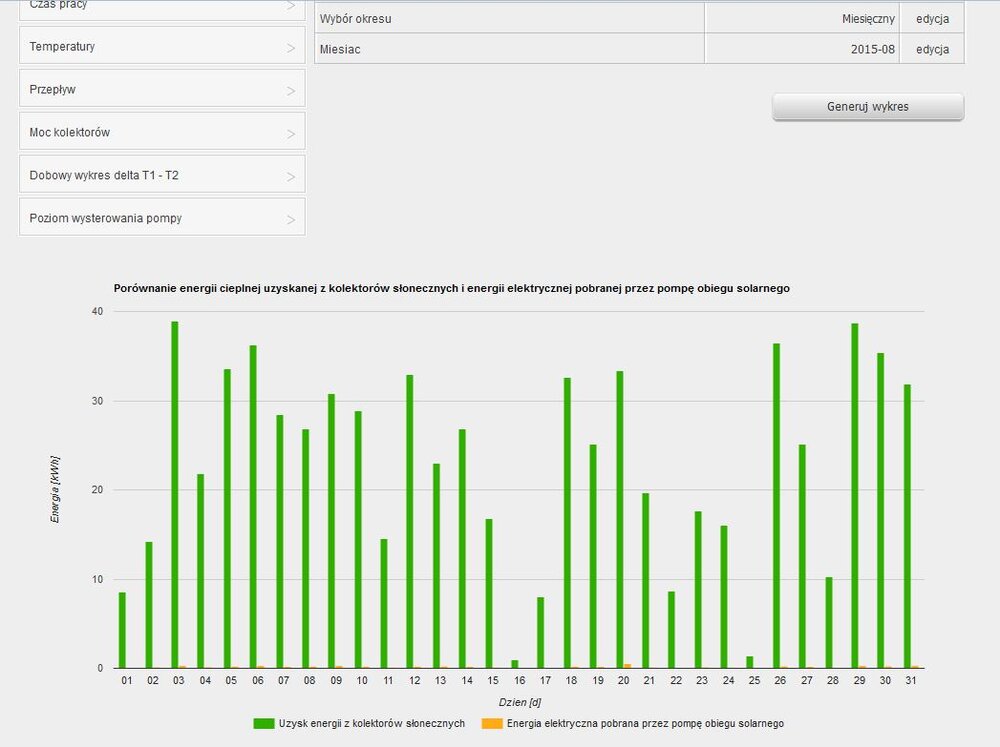Click the 2015-08 month value

point(873,49)
